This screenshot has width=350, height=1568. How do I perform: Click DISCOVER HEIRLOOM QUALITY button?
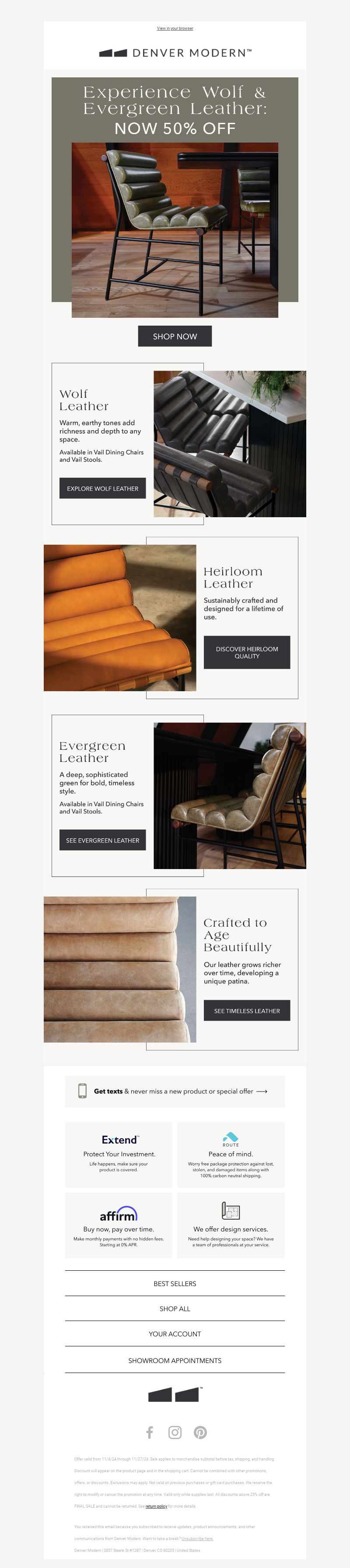pos(246,653)
